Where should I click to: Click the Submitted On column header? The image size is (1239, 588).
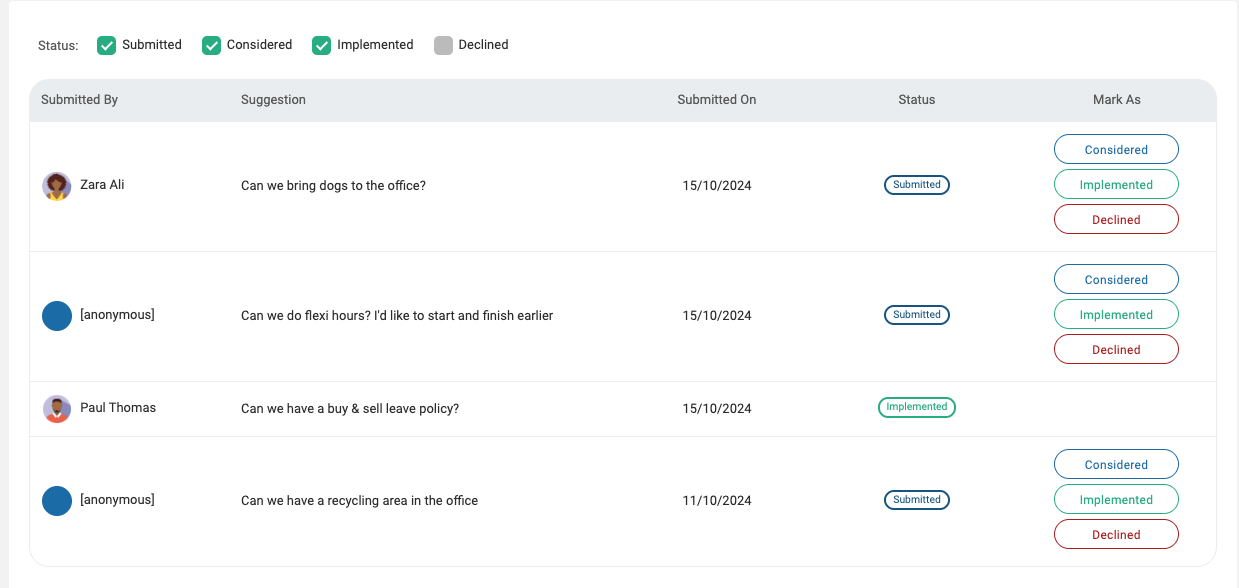716,100
